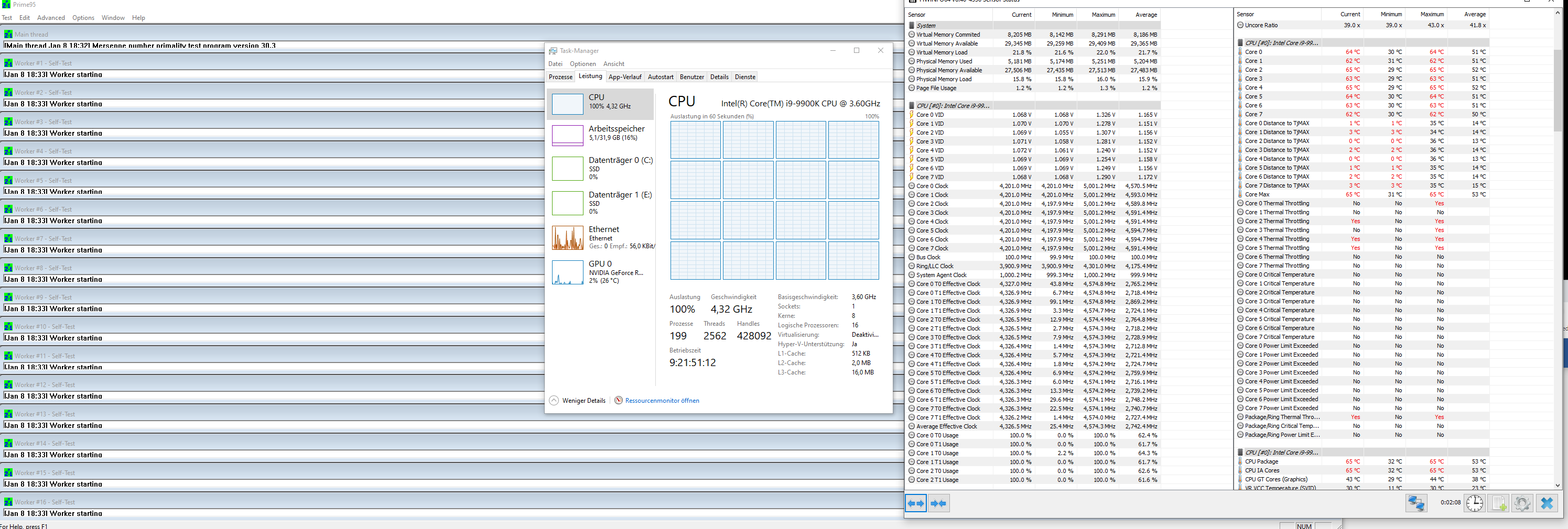Screen dimensions: 1568x529
Task: Click the Worker #1 Self-Test window icon
Action: (x=8, y=63)
